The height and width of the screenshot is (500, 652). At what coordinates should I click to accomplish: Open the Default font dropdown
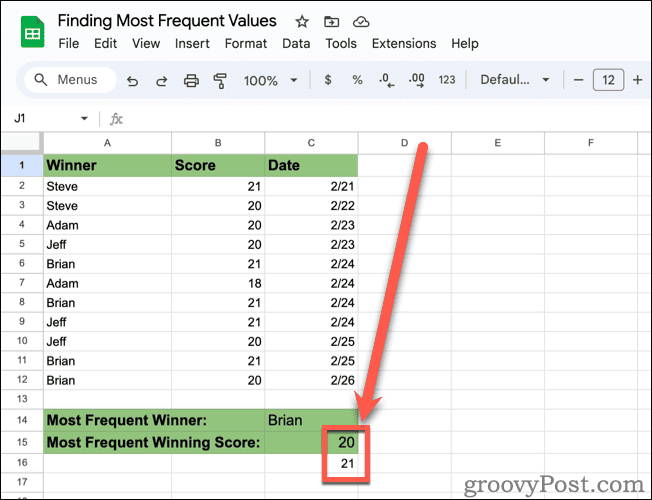(x=515, y=79)
